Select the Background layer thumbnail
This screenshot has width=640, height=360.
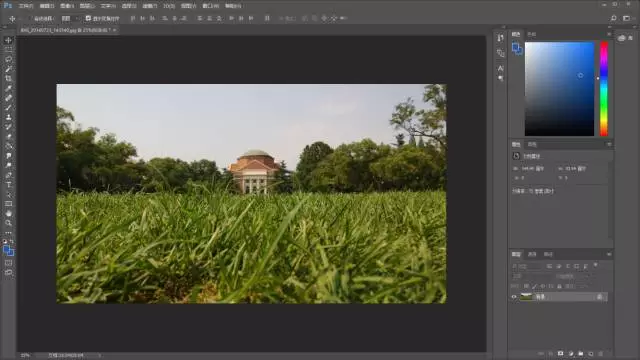[x=526, y=297]
